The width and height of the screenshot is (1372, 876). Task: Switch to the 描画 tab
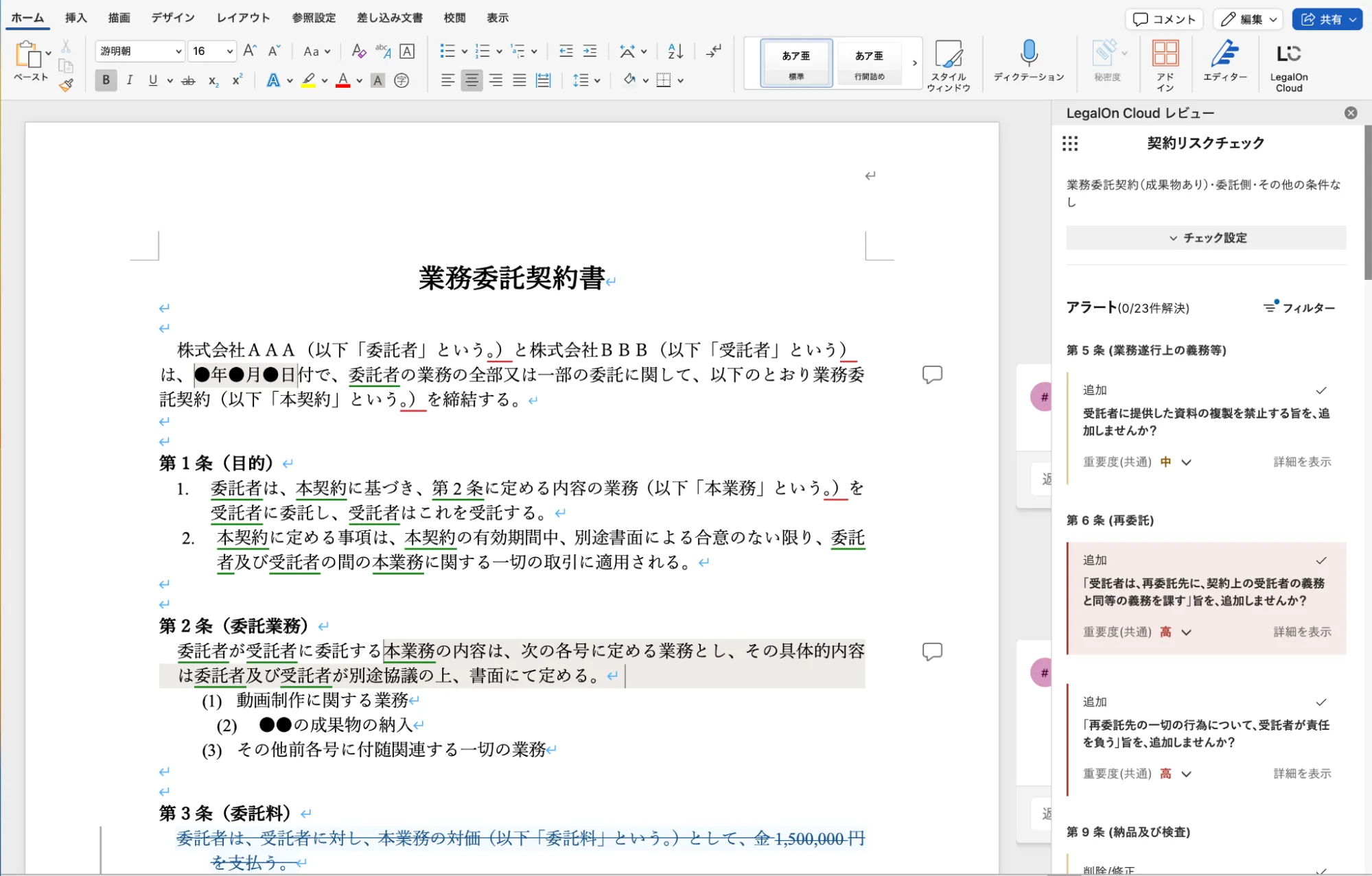click(119, 18)
